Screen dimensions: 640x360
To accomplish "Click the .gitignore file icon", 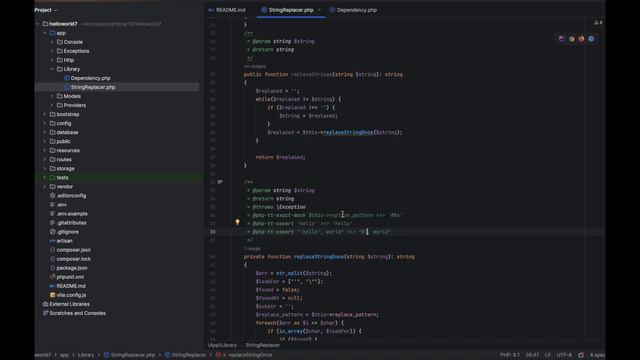I will click(x=52, y=231).
